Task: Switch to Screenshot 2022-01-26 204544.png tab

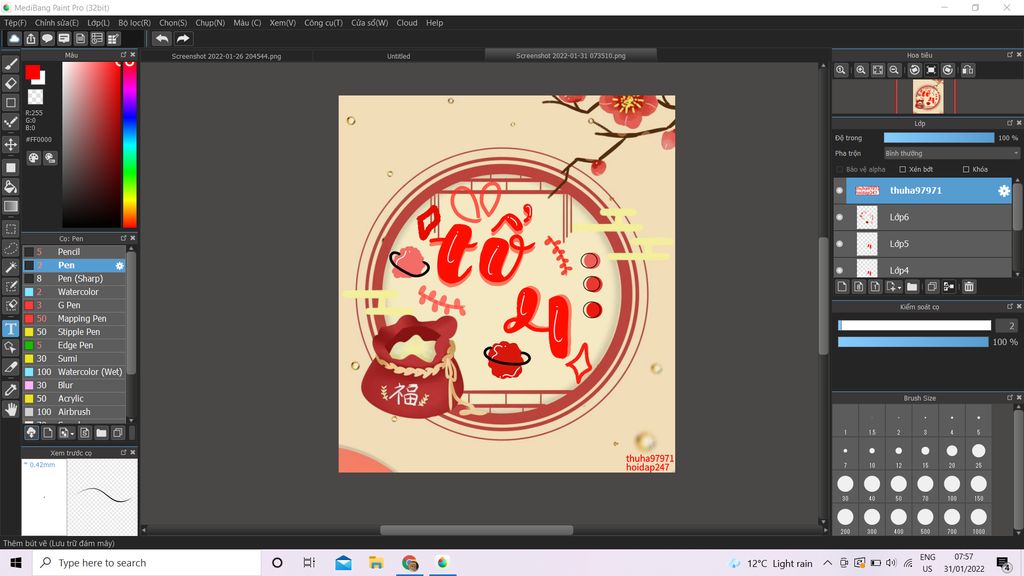Action: point(227,56)
